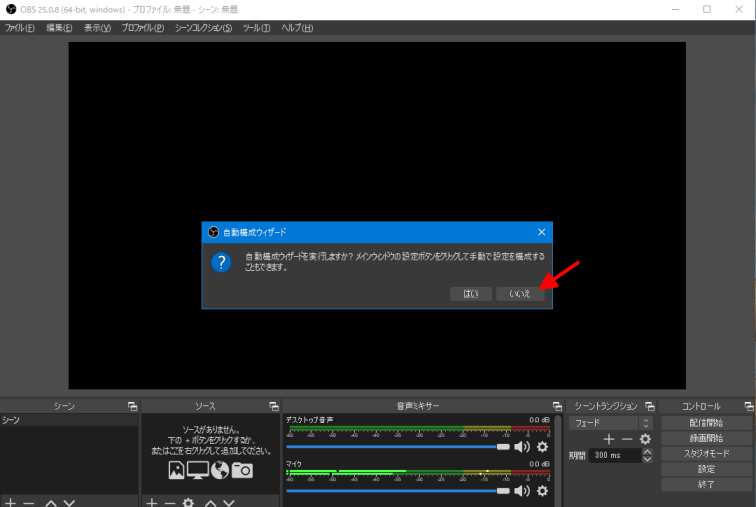The image size is (756, 507).
Task: Mute デスクトップ音声 speaker icon
Action: click(x=522, y=447)
